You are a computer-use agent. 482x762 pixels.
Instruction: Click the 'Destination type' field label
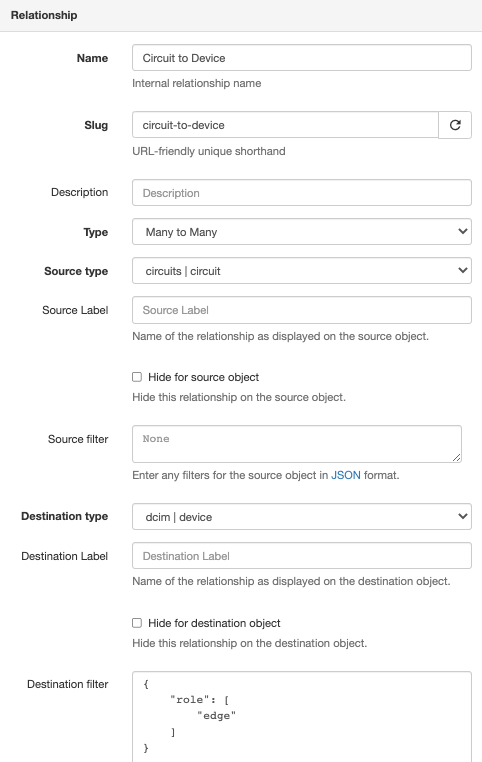point(65,516)
